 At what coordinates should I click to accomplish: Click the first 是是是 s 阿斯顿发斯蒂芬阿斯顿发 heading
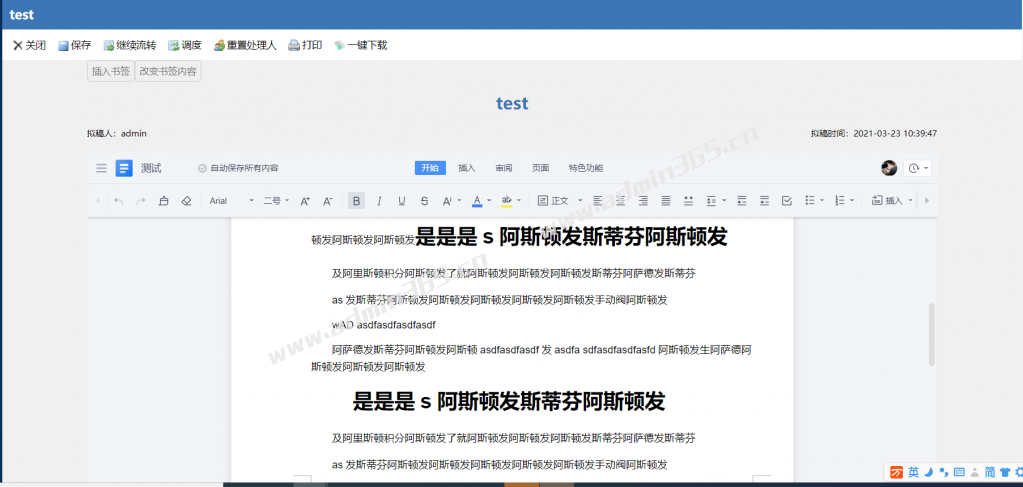click(571, 237)
